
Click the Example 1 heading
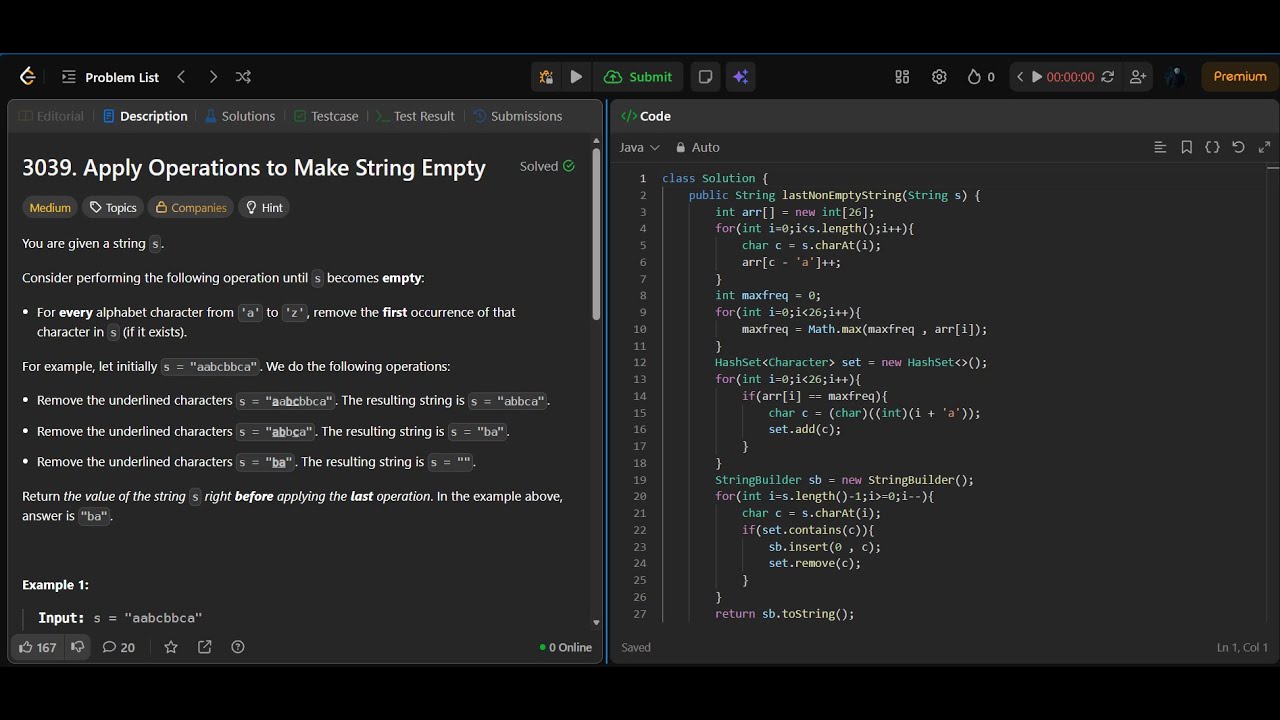(x=56, y=585)
